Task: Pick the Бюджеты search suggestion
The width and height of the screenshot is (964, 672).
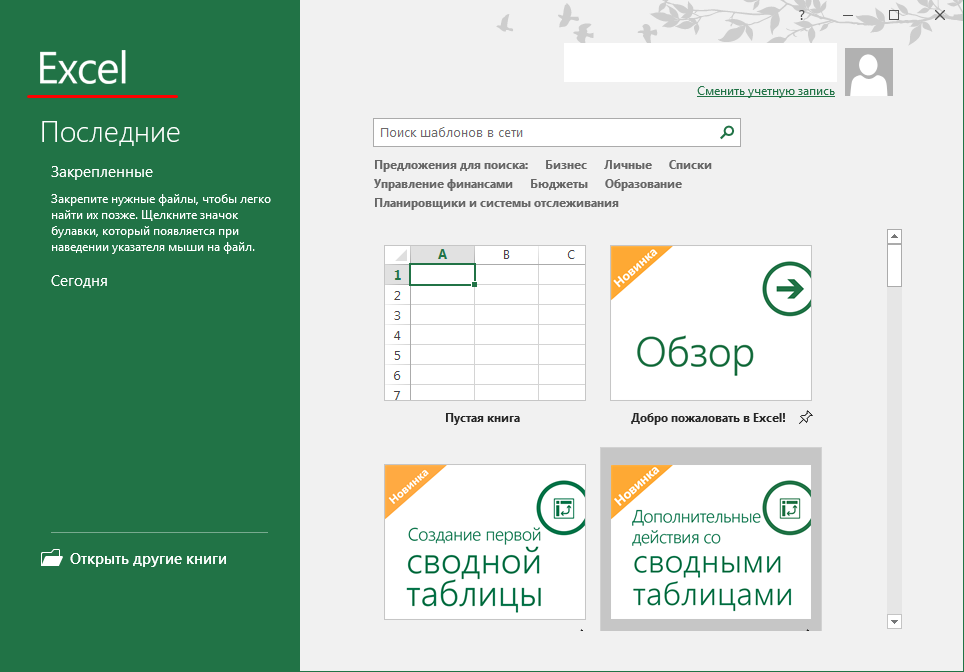Action: pos(558,184)
